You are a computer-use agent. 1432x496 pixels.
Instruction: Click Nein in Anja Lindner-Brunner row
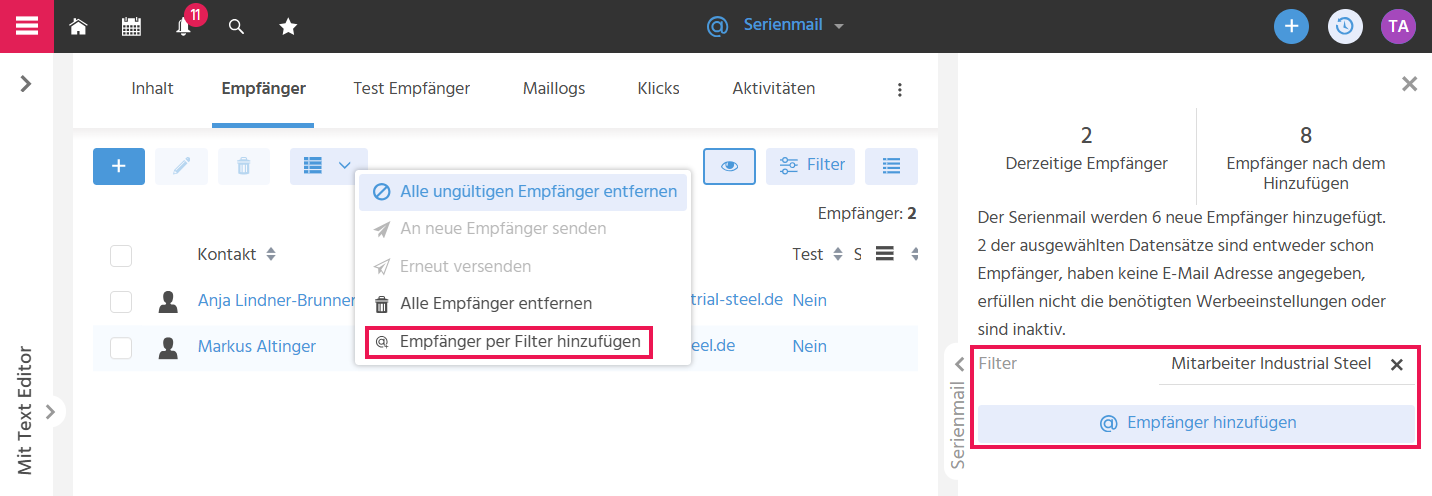point(810,300)
